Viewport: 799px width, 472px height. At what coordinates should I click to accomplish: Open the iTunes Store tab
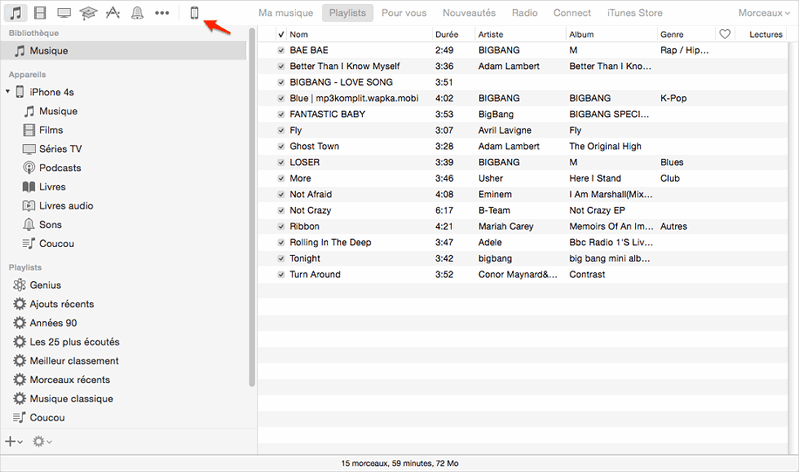[x=634, y=13]
